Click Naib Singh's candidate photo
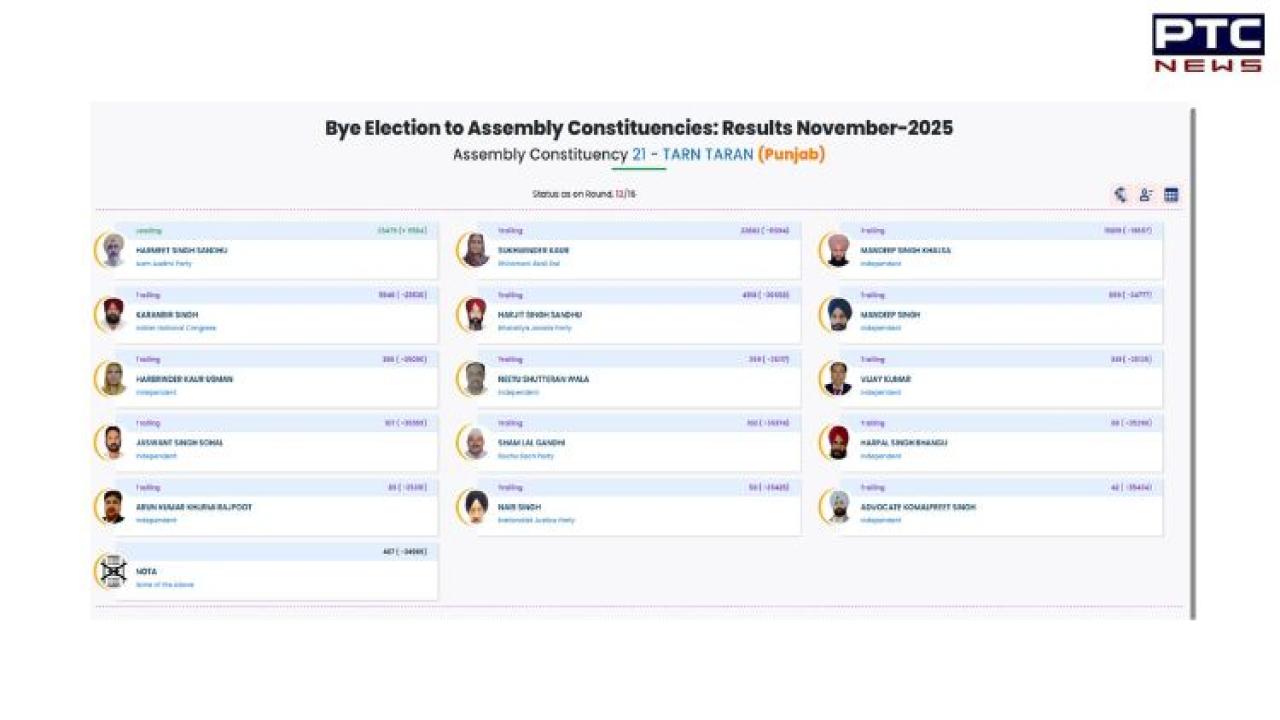 coord(476,507)
